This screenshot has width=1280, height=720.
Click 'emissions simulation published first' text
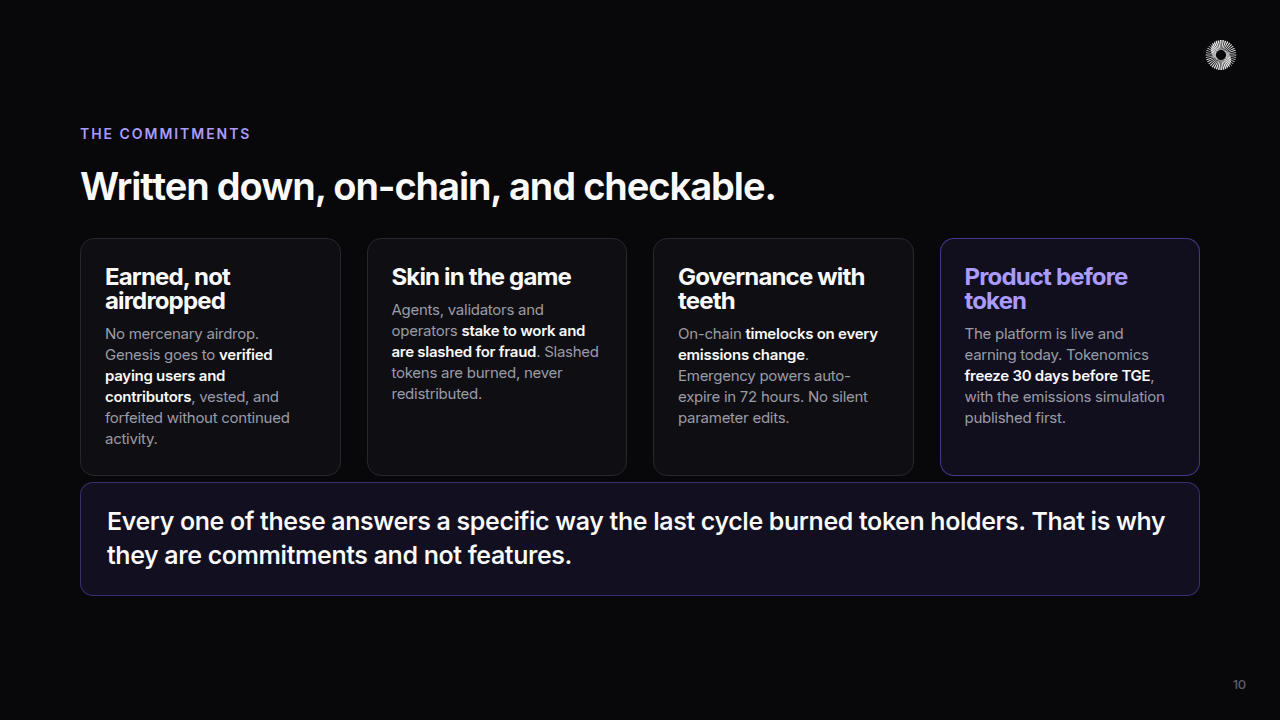click(x=1064, y=407)
